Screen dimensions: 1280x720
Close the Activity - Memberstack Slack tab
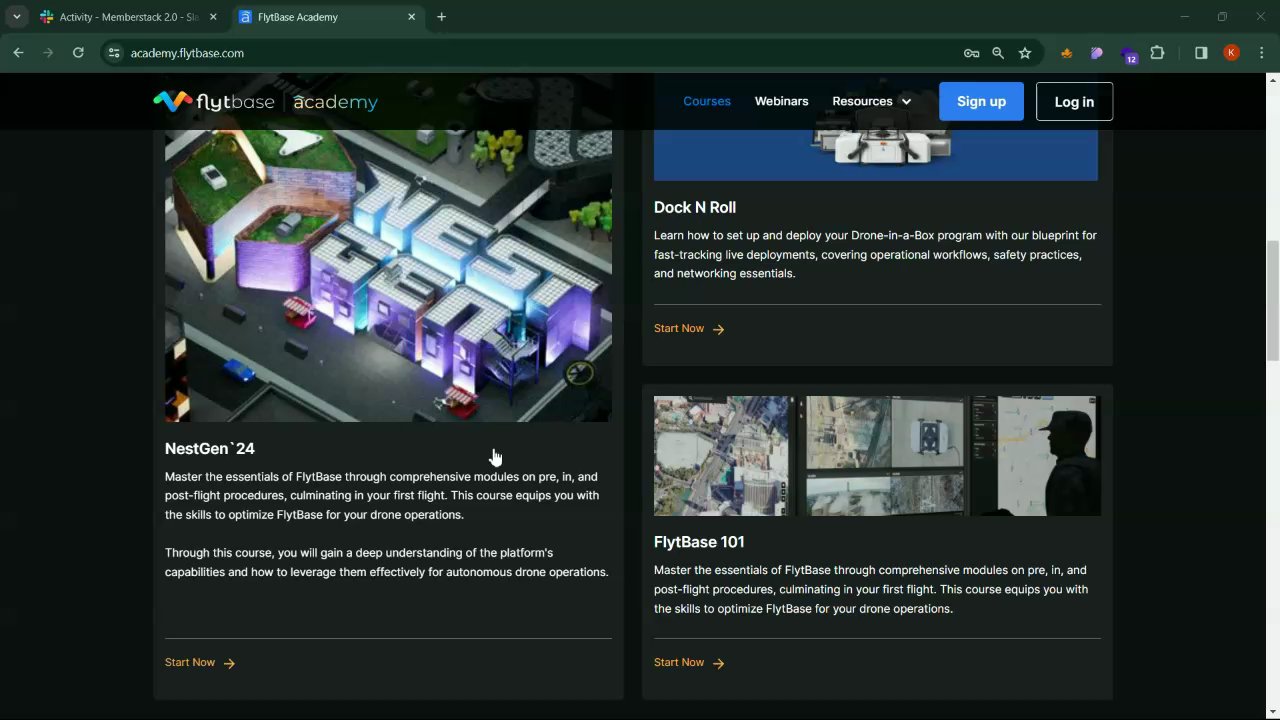point(213,17)
